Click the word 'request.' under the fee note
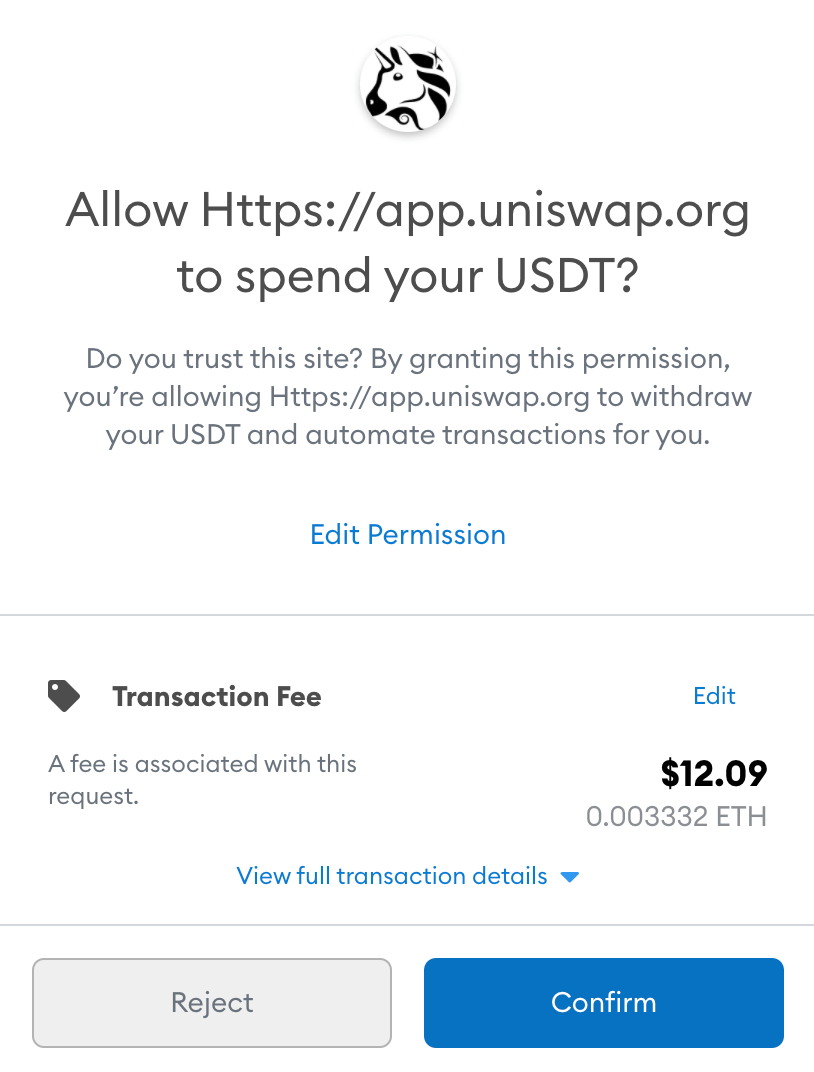 (x=94, y=796)
